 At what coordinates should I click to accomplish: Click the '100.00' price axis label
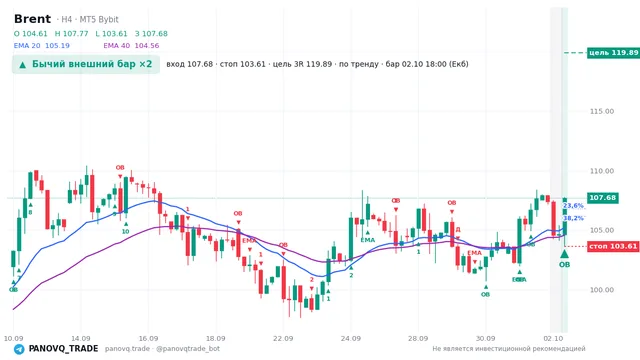602,290
